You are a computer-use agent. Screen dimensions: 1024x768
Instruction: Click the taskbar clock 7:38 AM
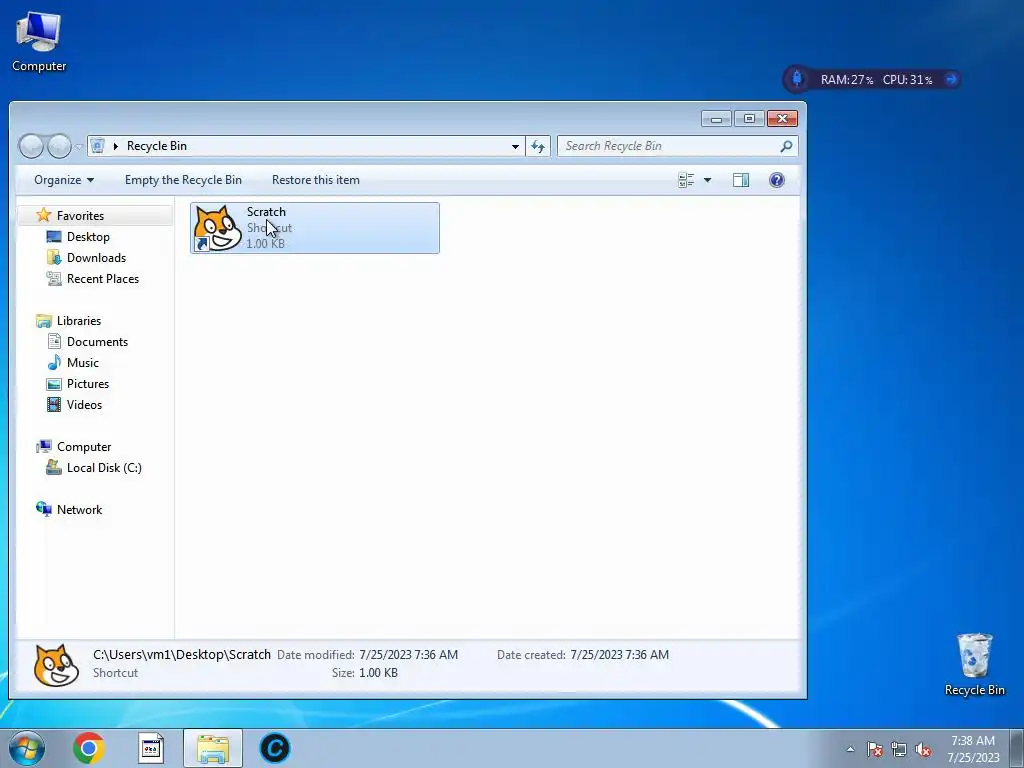click(x=973, y=741)
